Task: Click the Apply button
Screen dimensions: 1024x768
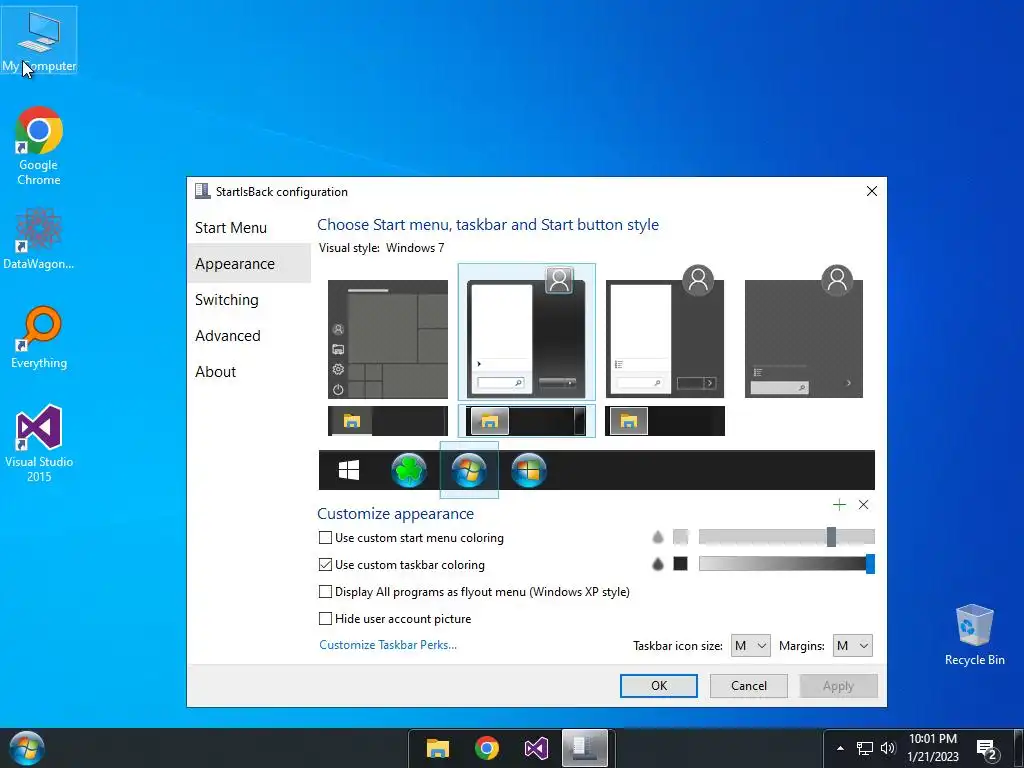Action: coord(839,686)
